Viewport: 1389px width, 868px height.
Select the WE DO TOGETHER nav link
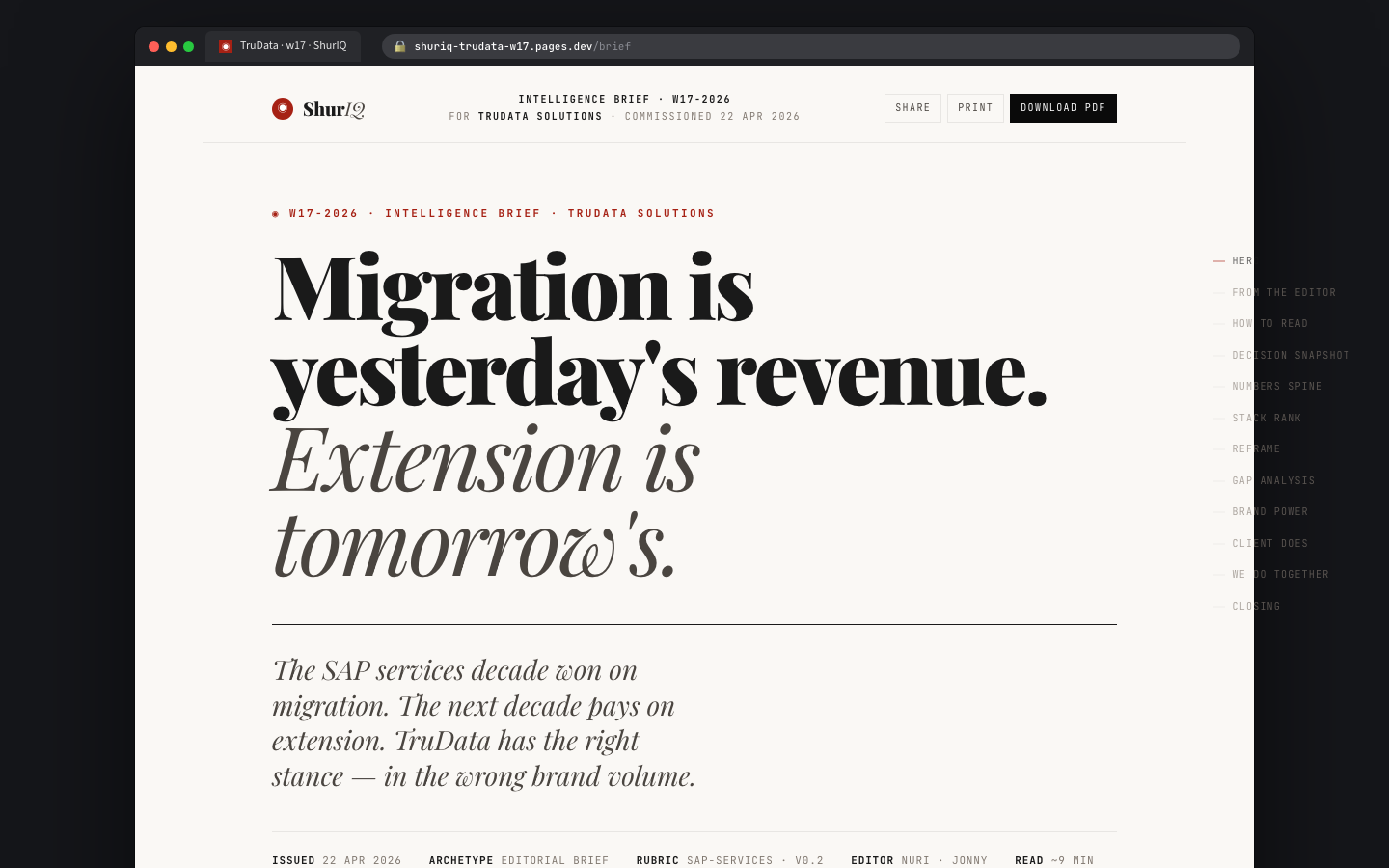1280,574
